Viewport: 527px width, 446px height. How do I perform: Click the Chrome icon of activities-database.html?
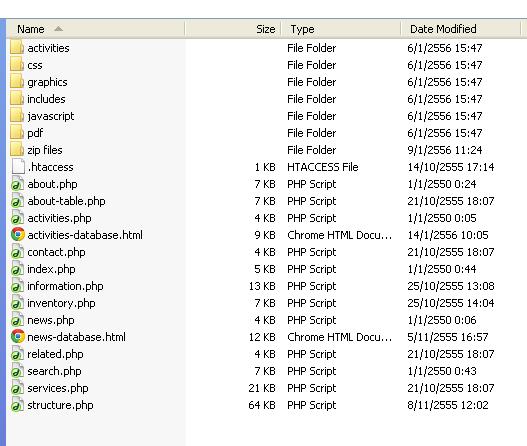tap(18, 235)
